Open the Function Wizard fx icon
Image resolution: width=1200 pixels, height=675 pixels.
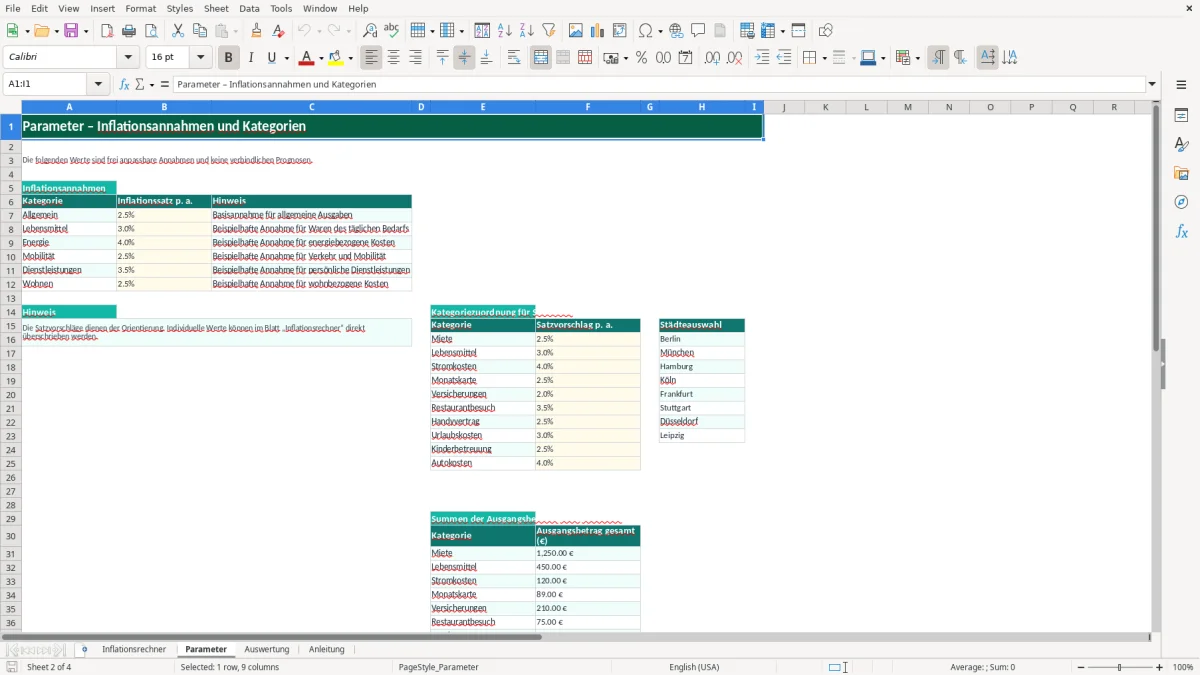coord(125,84)
